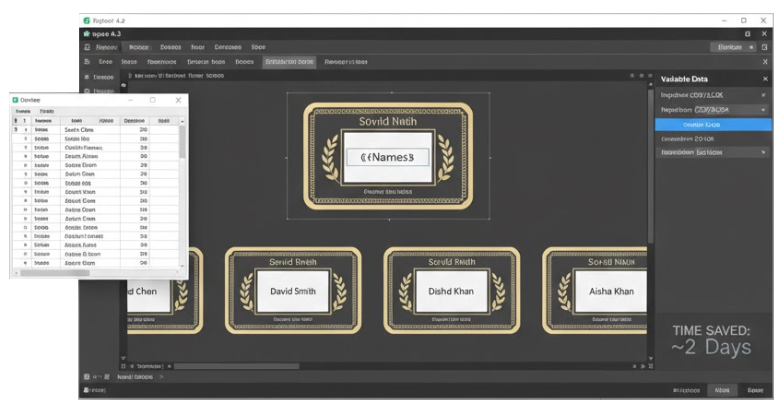Click the first icon at the left of the tab row
Image resolution: width=783 pixels, height=410 pixels.
pos(87,62)
